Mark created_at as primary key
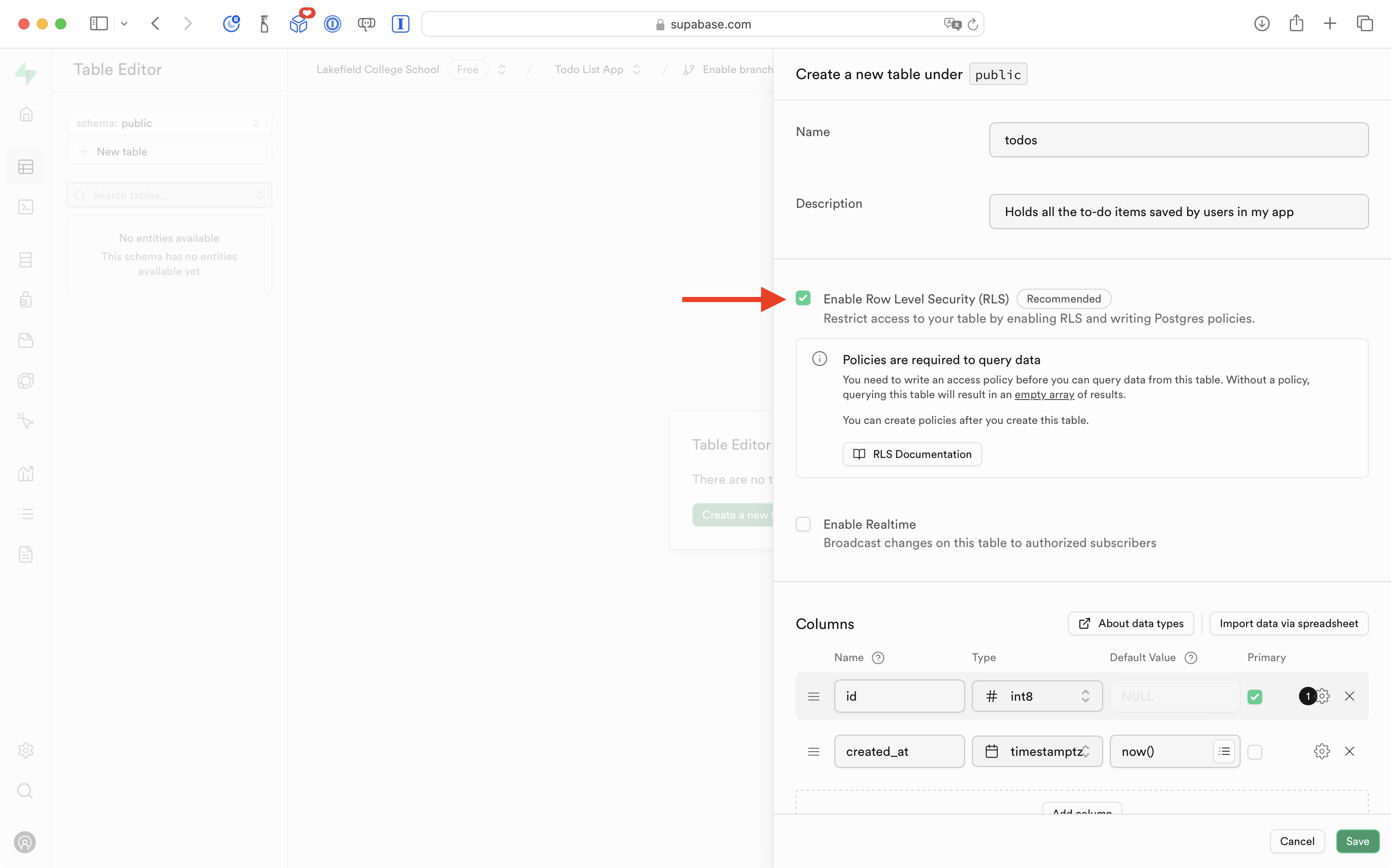 point(1254,752)
